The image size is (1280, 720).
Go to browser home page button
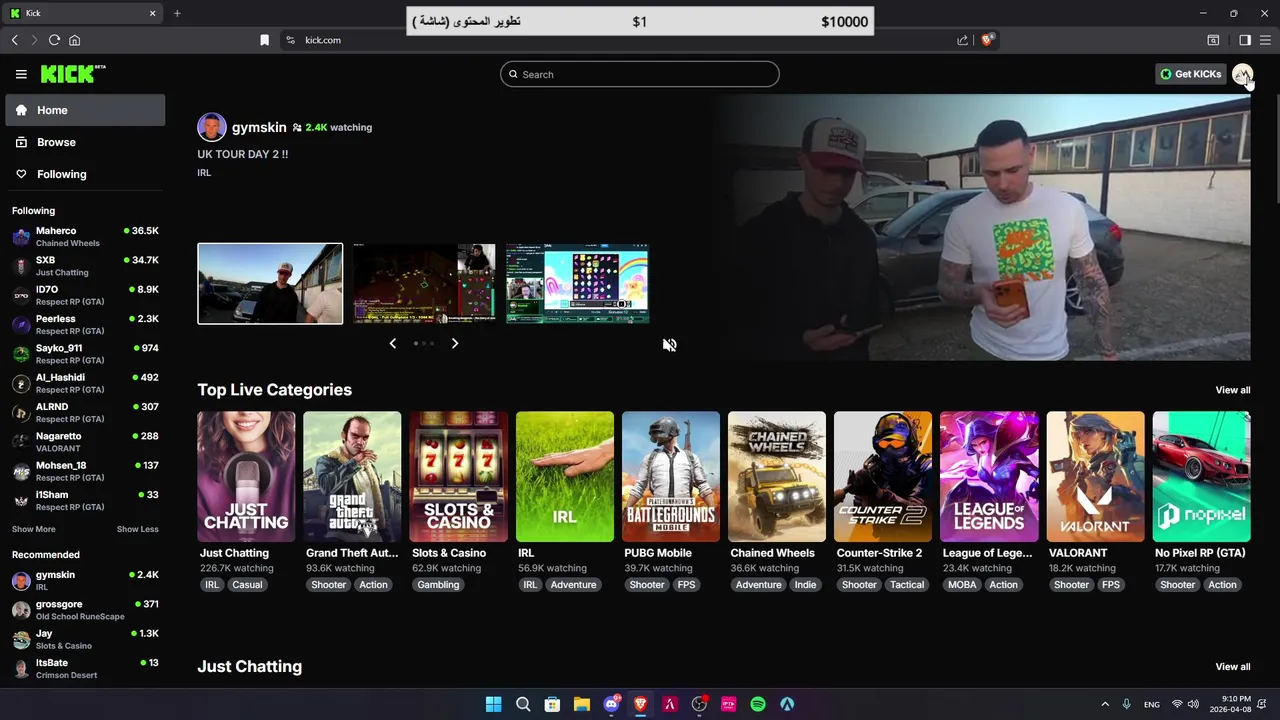click(x=74, y=40)
